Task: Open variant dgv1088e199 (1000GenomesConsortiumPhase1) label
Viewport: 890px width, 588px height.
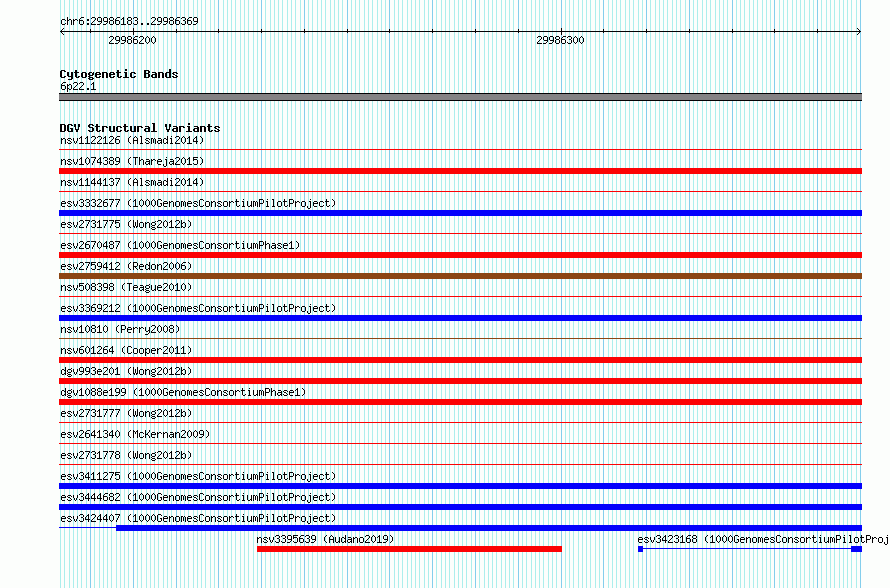Action: point(183,392)
